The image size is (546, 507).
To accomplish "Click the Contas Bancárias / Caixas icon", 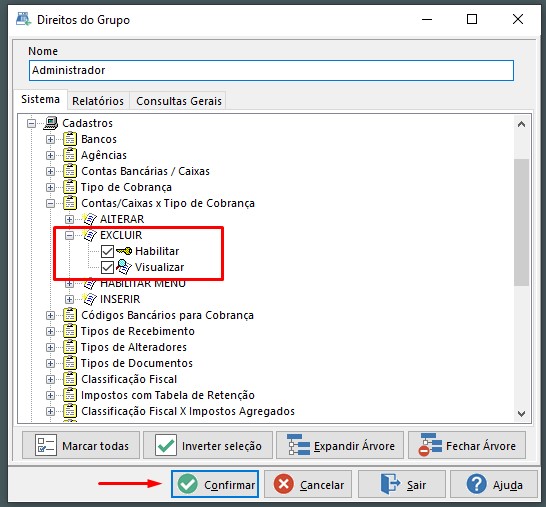I will pyautogui.click(x=70, y=171).
